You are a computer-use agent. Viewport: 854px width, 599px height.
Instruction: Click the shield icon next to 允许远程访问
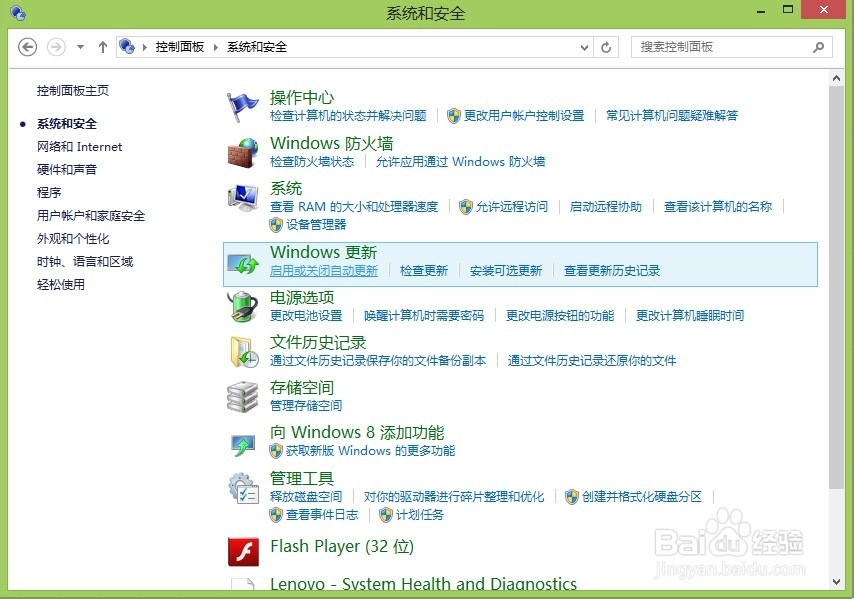466,207
